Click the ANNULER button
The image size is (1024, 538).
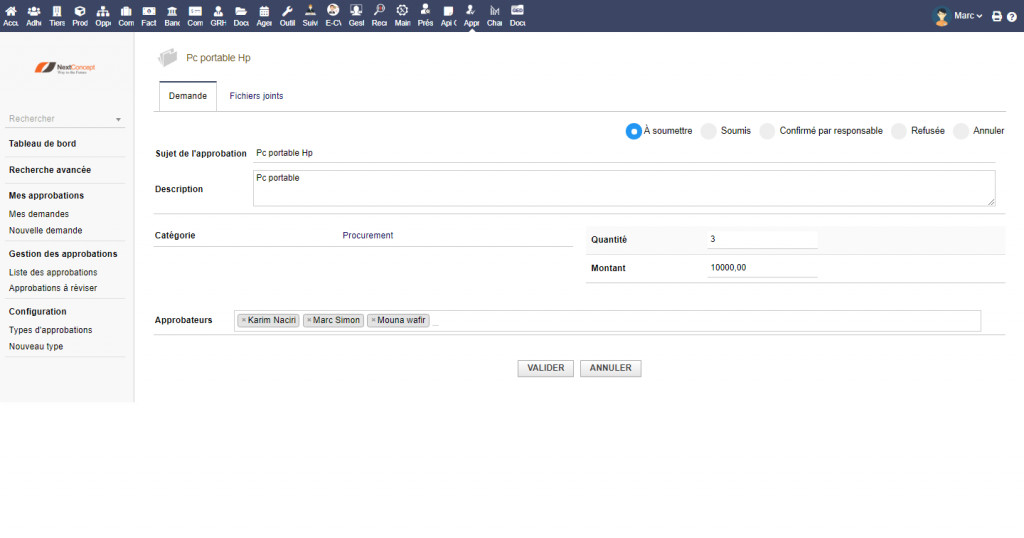[x=610, y=368]
